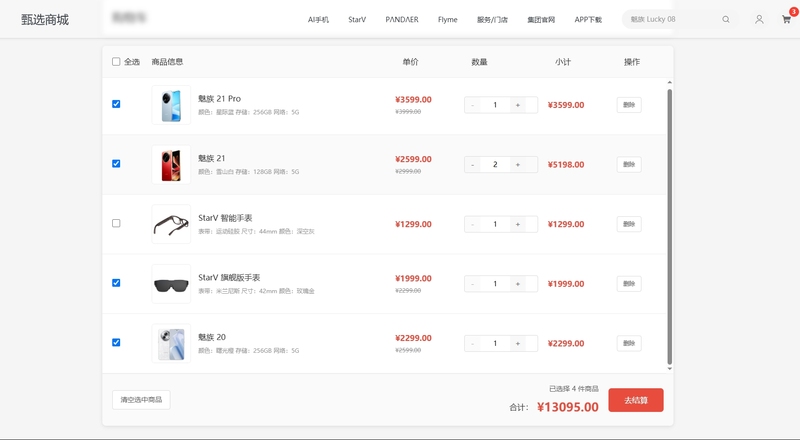
Task: Open 服务/门店 navigation item
Action: tap(492, 19)
